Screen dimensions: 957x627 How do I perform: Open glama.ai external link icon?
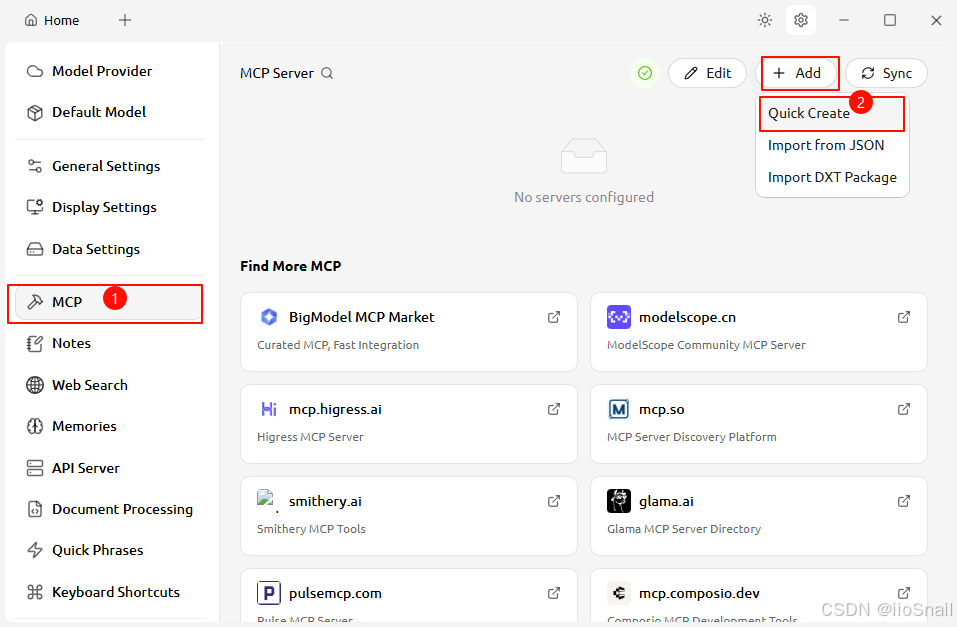click(x=903, y=501)
